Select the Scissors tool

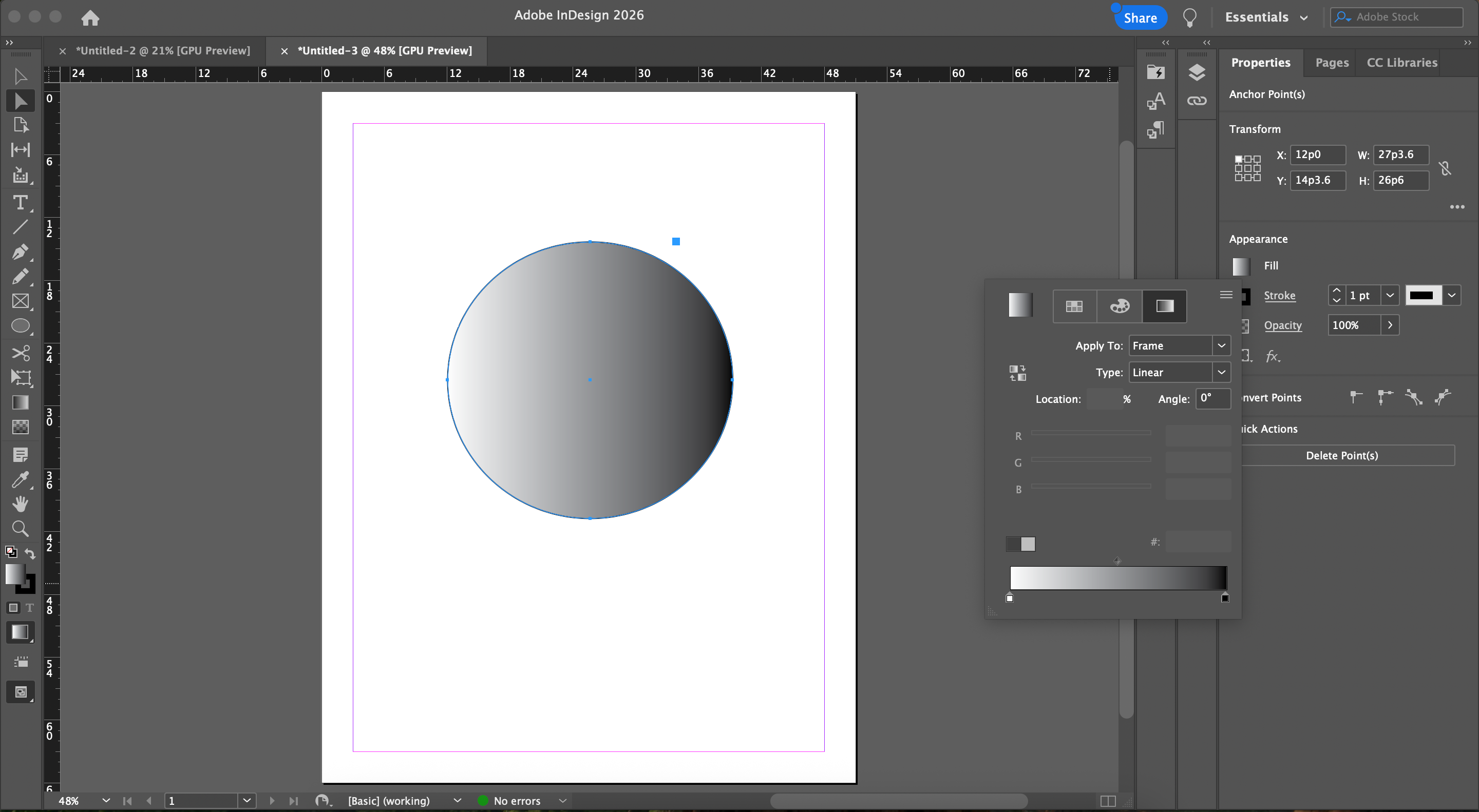(x=20, y=352)
